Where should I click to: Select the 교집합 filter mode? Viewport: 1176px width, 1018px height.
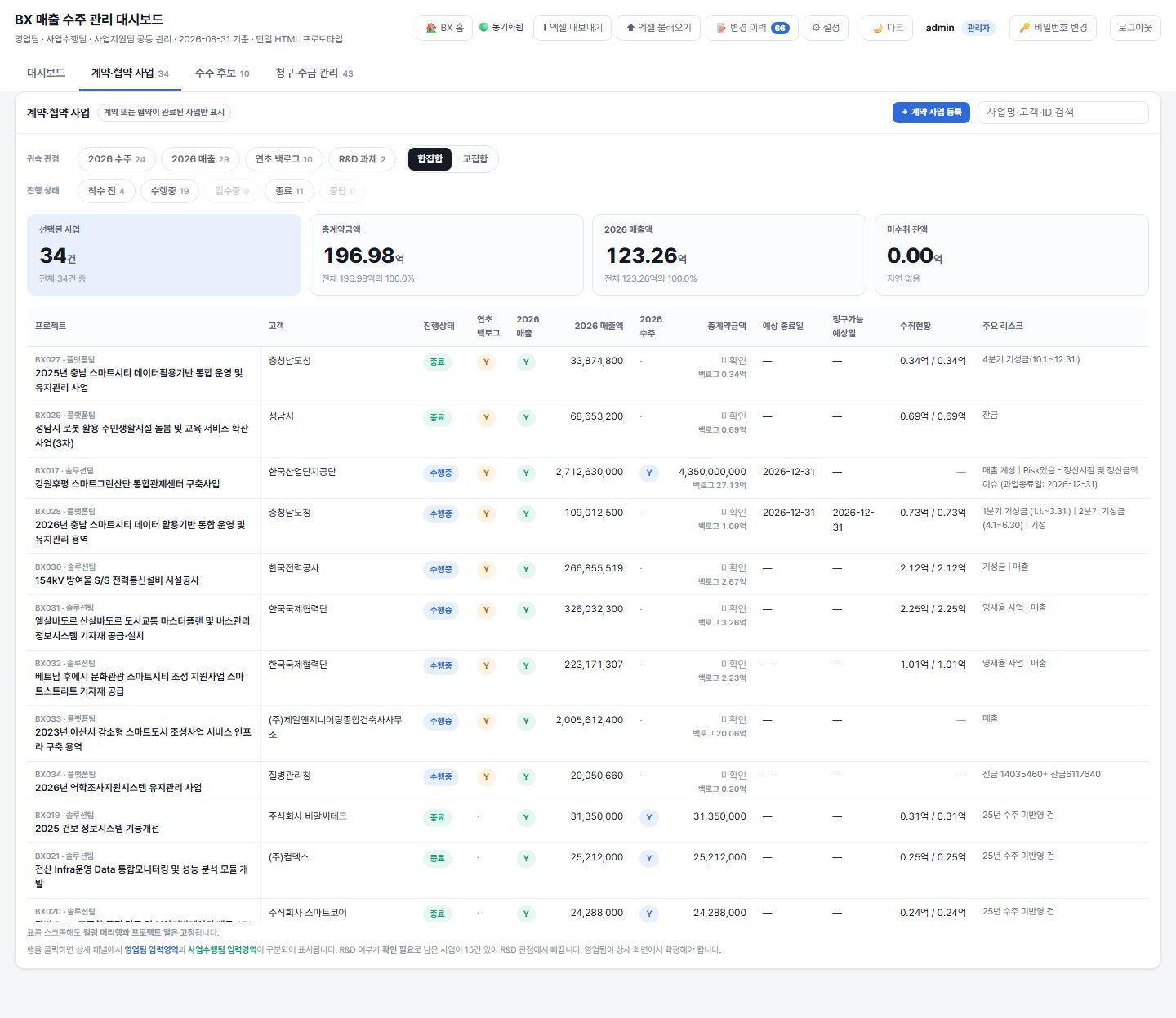(475, 159)
